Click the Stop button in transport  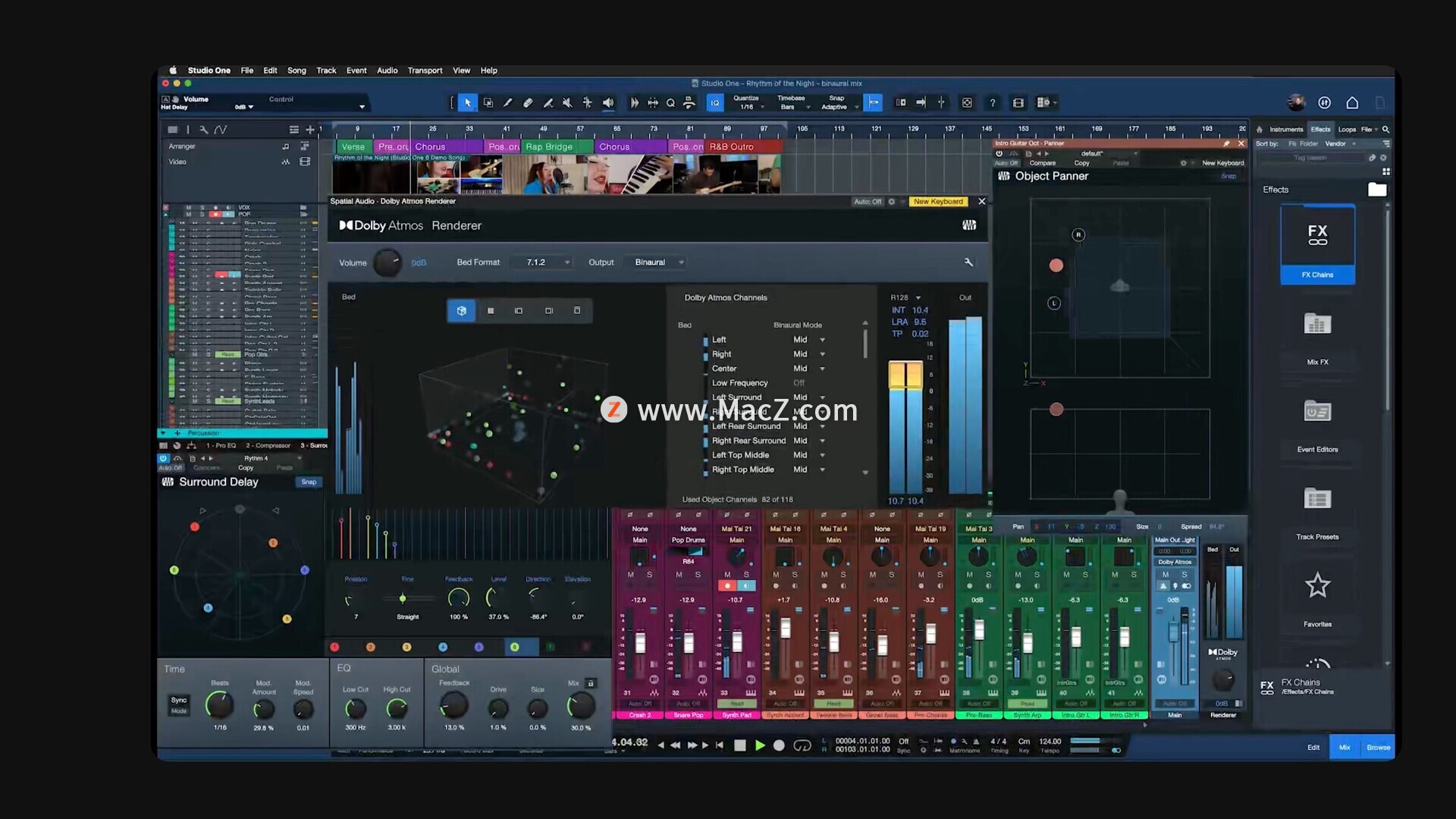click(x=740, y=745)
